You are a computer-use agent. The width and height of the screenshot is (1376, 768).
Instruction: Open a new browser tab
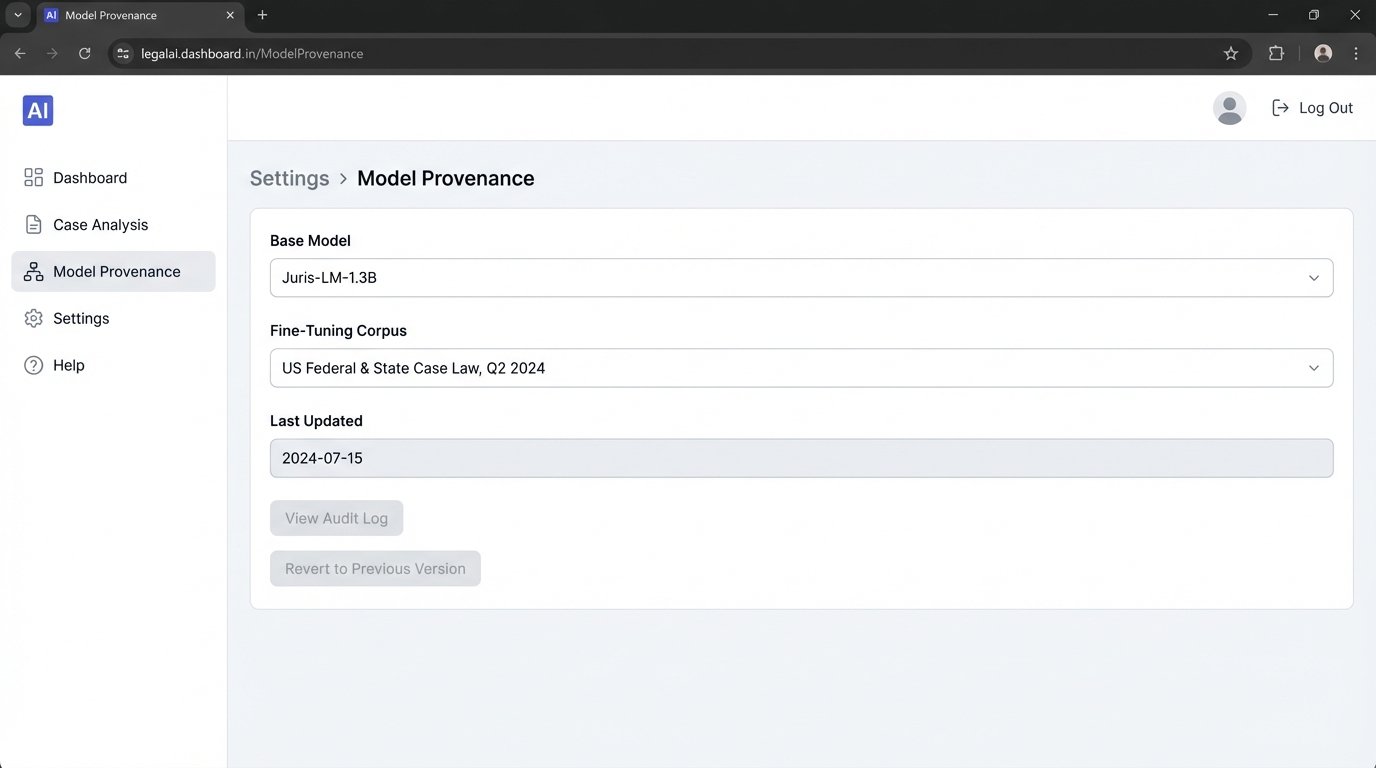[x=262, y=15]
